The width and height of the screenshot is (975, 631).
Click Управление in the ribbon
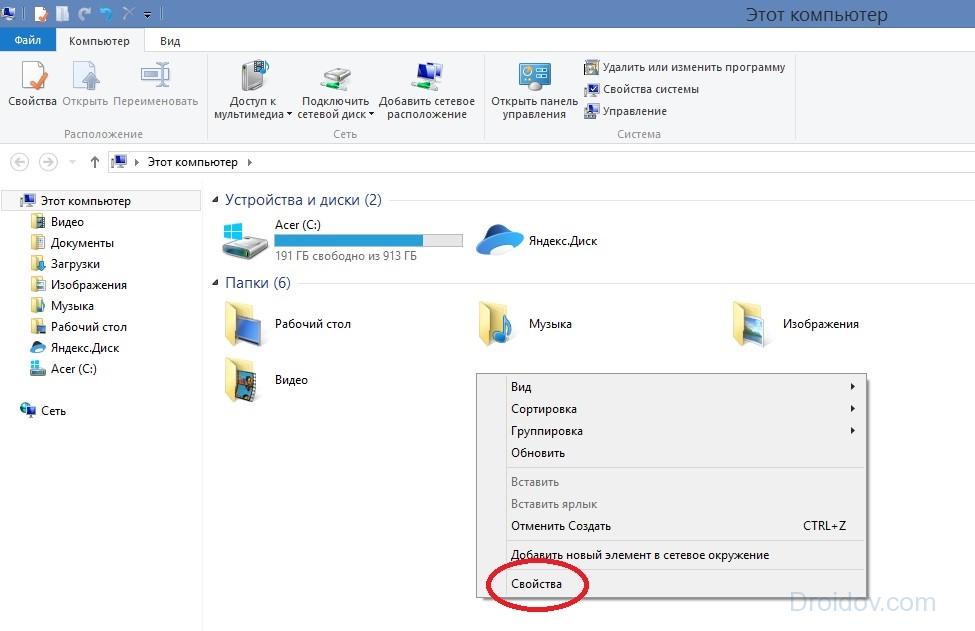coord(626,111)
